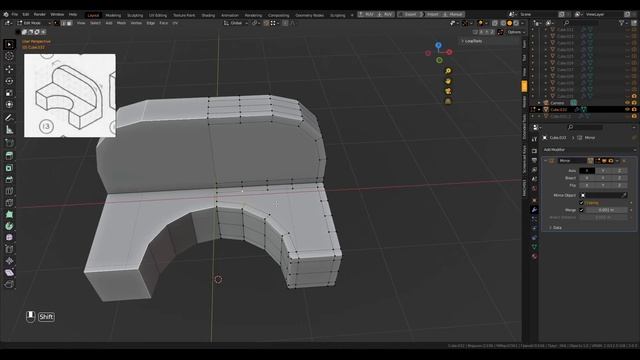
Task: Open the Material properties tab
Action: click(534, 256)
